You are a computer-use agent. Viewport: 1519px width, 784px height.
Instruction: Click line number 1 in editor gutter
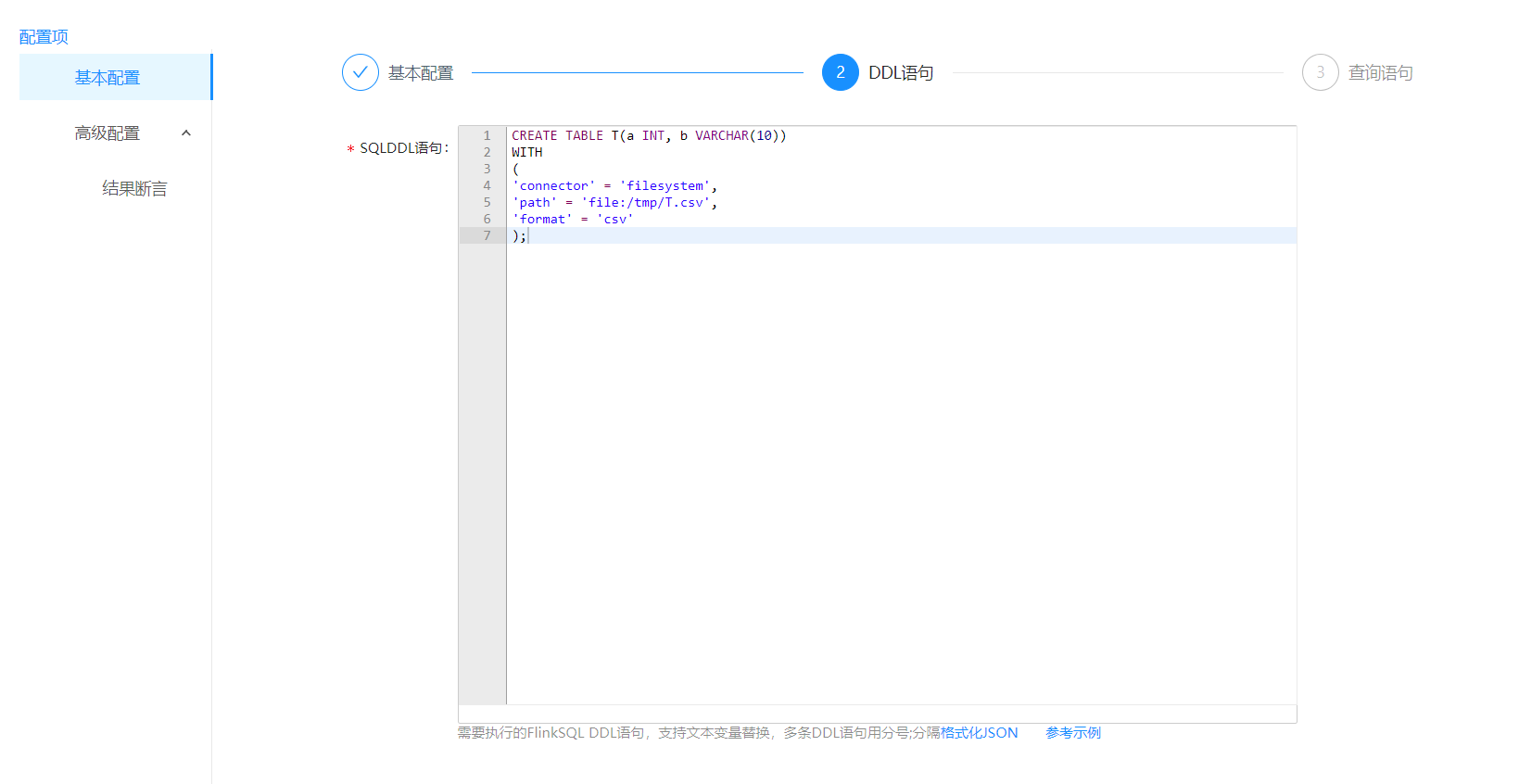(487, 136)
